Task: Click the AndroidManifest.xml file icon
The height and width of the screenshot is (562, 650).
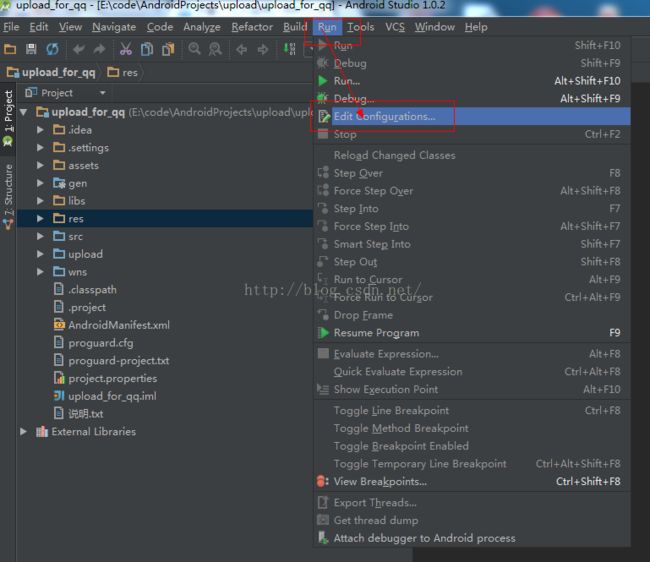Action: click(59, 325)
